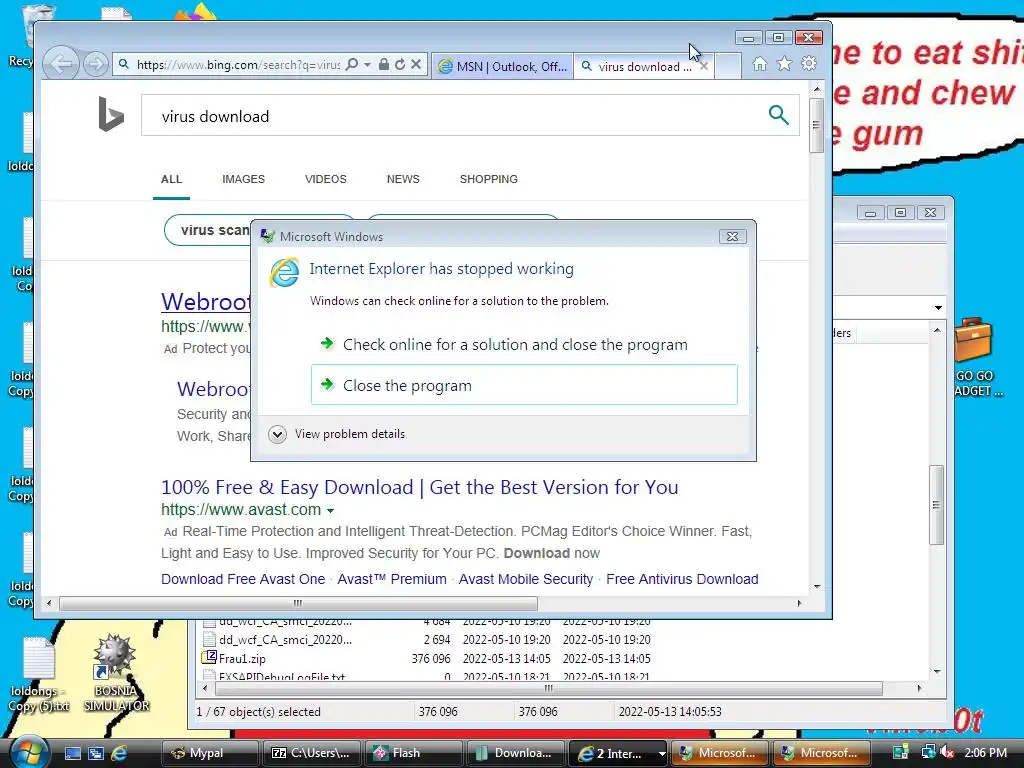The image size is (1024, 768).
Task: Click the IE forward navigation arrow
Action: pyautogui.click(x=95, y=64)
